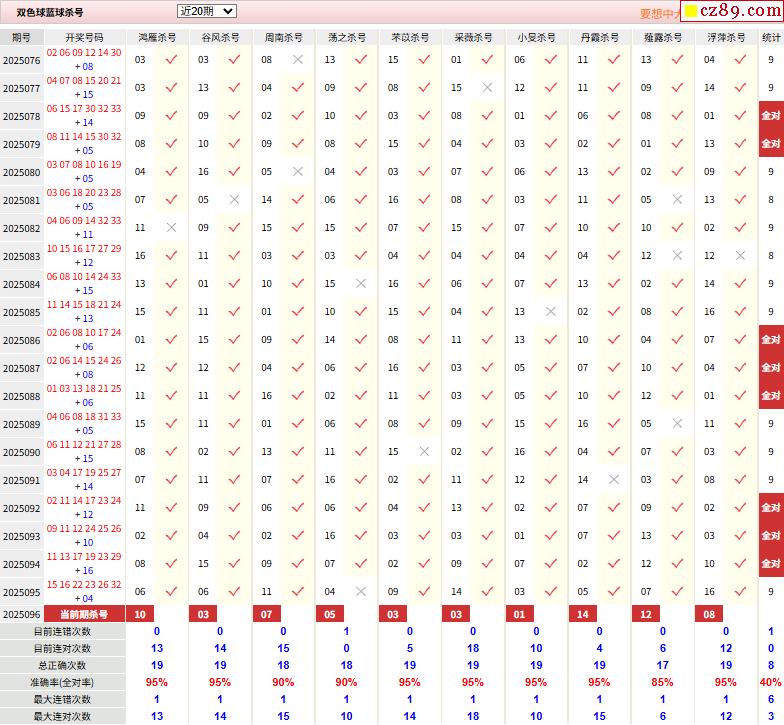Click the X mark in row 2025080
This screenshot has height=725, width=784.
click(x=298, y=172)
